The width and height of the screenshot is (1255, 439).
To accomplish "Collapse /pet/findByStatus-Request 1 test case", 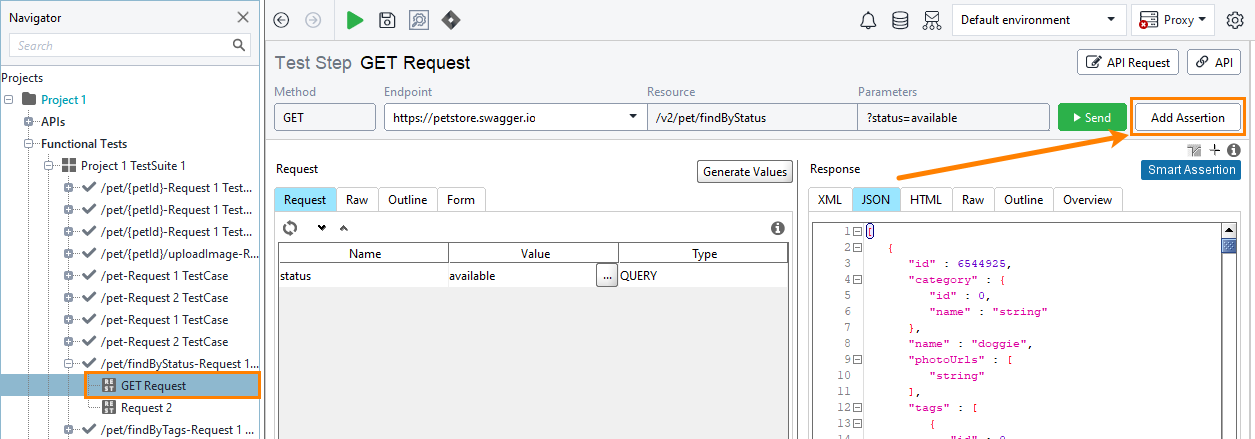I will (69, 364).
